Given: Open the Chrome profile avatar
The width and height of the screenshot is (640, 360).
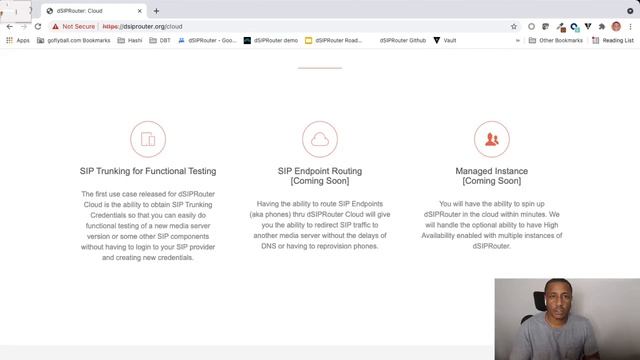Looking at the screenshot, I should pos(616,27).
